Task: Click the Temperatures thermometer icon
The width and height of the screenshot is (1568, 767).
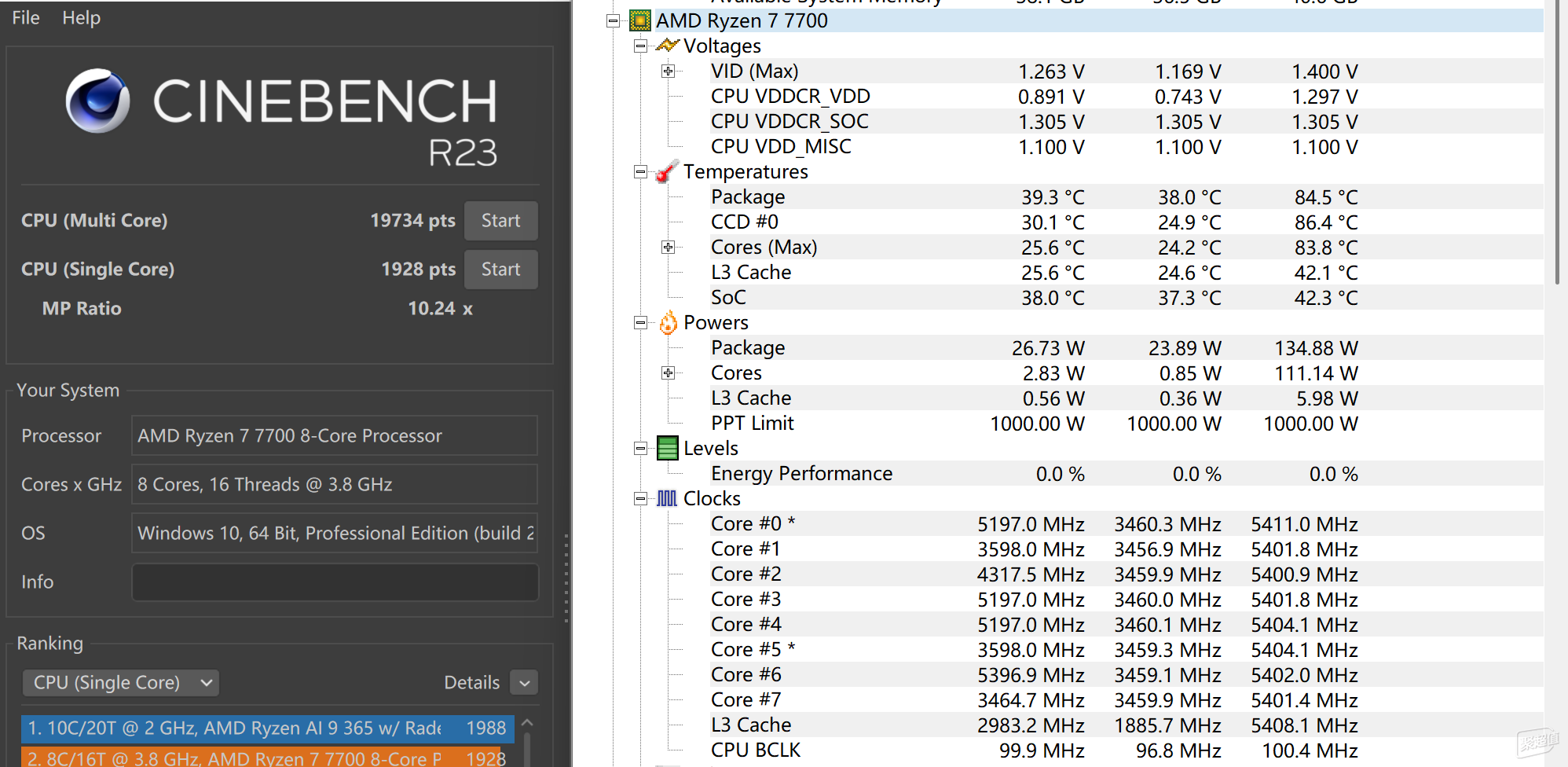Action: pyautogui.click(x=667, y=171)
